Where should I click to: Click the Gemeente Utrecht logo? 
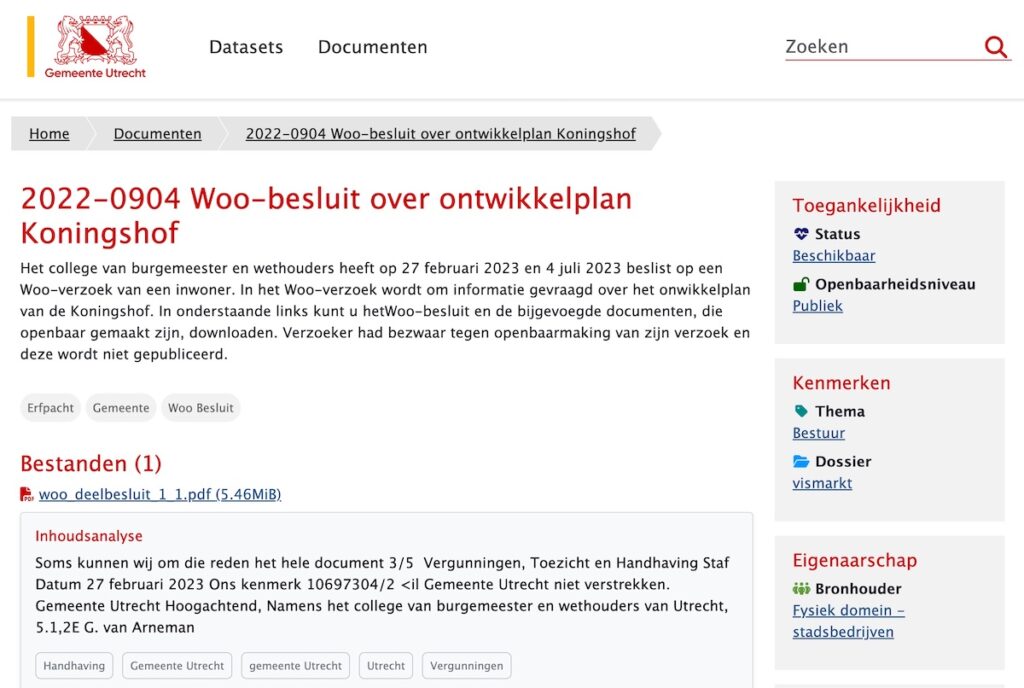[95, 46]
